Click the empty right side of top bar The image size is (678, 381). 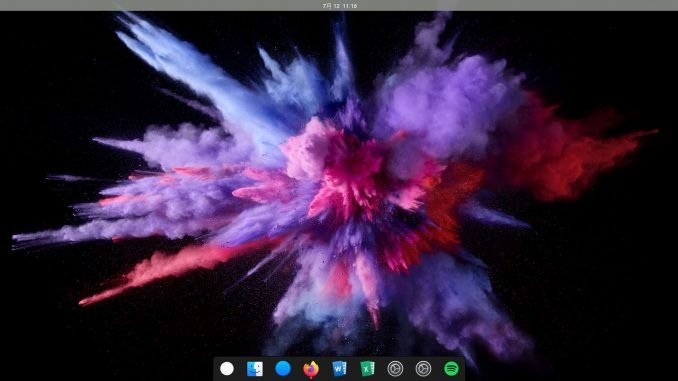pyautogui.click(x=519, y=5)
